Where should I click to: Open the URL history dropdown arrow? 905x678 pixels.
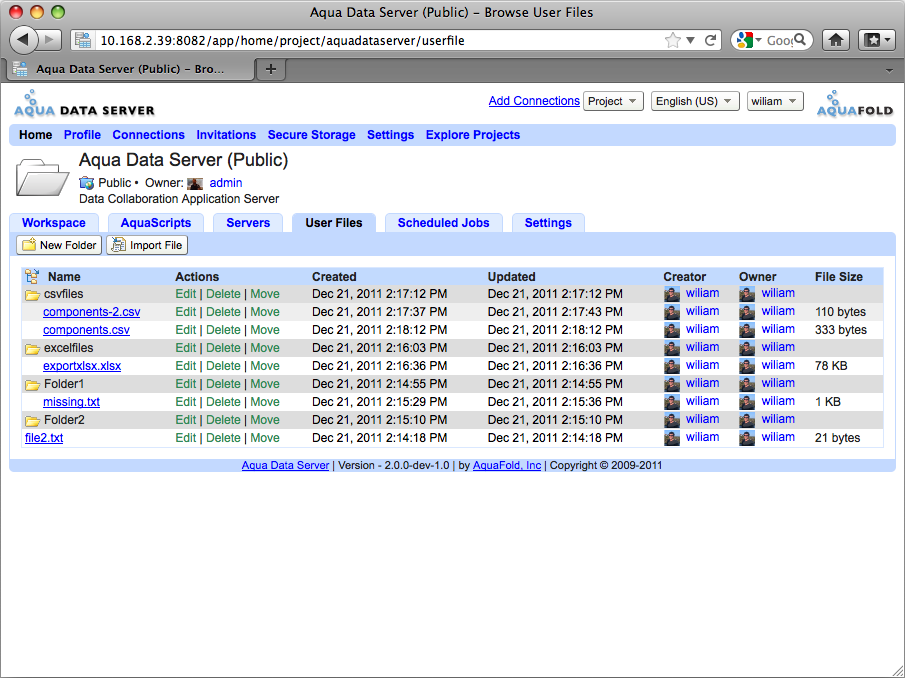(x=690, y=40)
